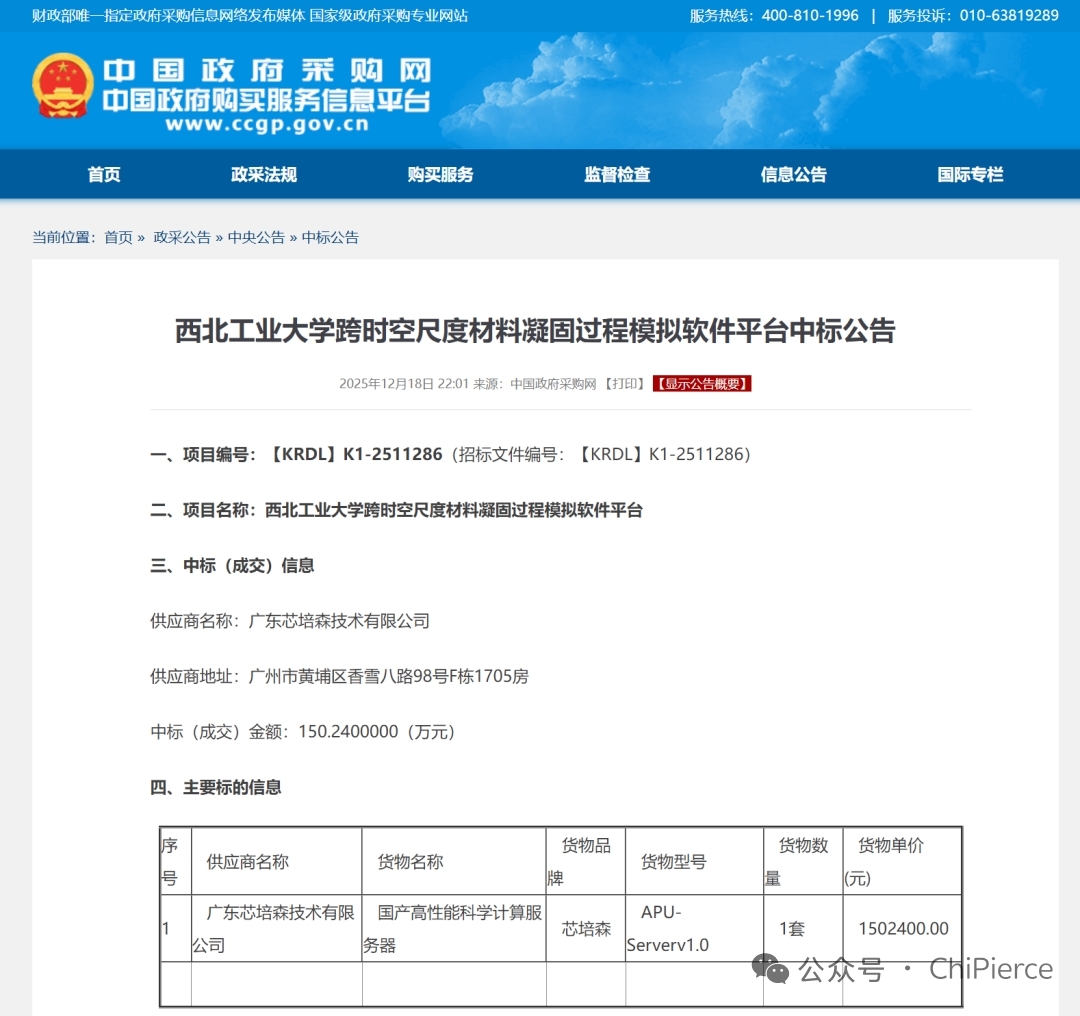Click the 【打印】 print link
The height and width of the screenshot is (1016, 1080).
point(625,384)
